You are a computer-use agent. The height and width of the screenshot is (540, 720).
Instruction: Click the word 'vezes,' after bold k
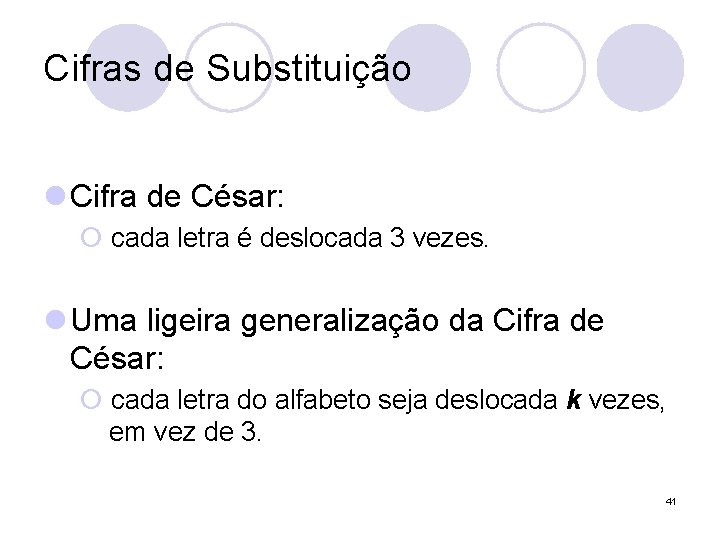tap(624, 402)
